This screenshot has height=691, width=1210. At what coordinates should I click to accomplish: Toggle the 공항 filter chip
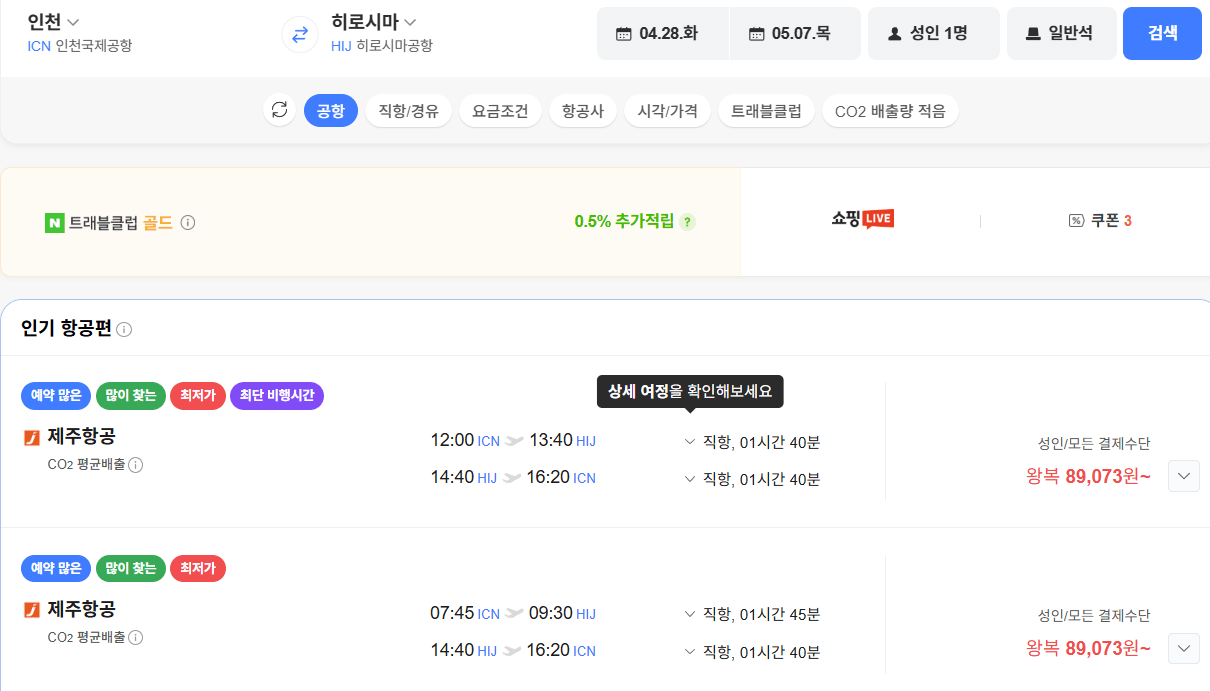[330, 110]
